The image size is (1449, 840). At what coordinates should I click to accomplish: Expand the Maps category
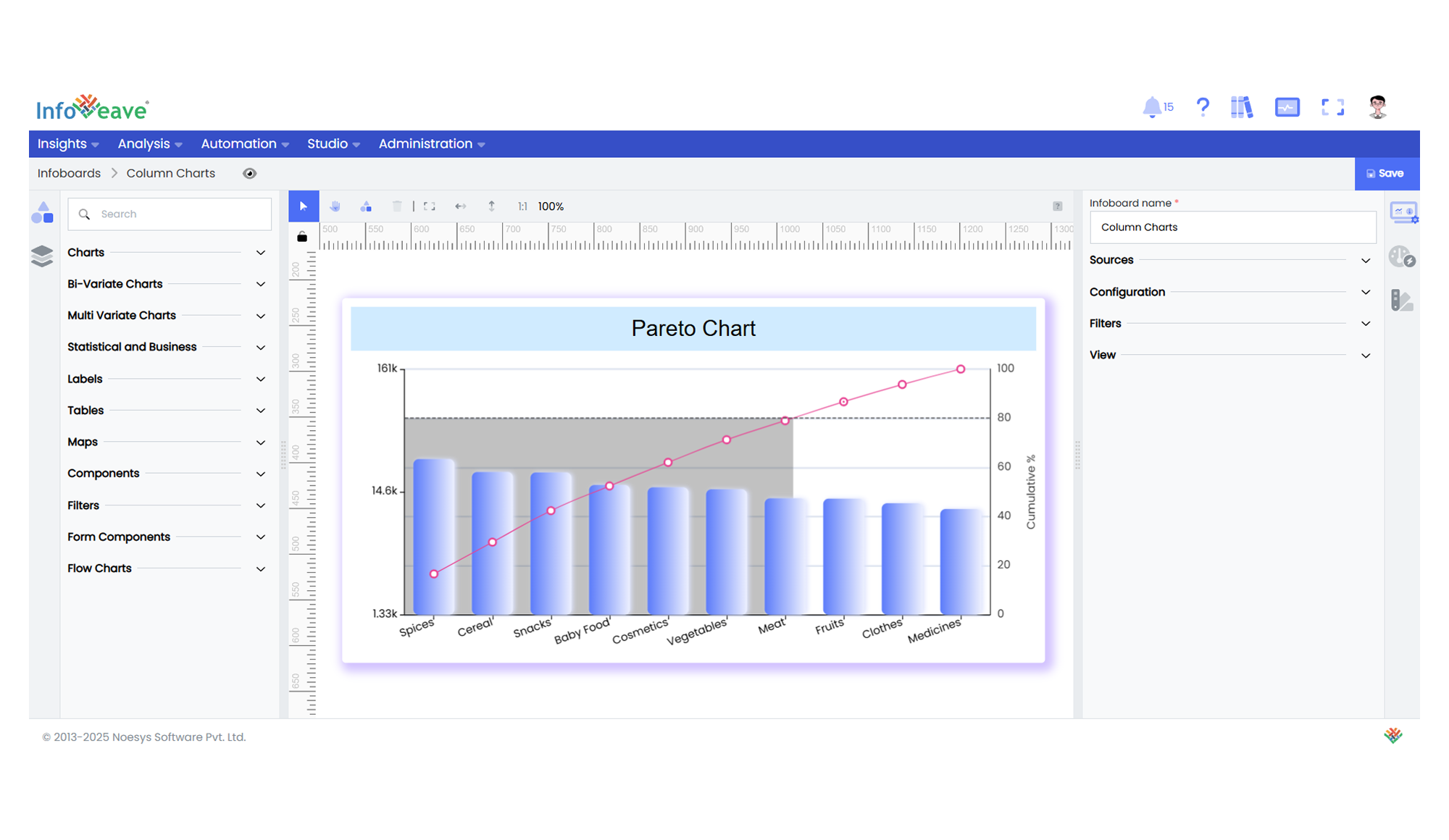point(167,442)
